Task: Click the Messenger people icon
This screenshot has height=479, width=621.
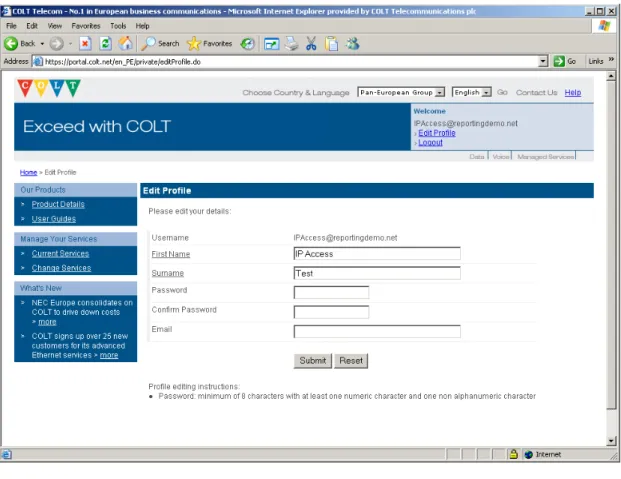Action: 352,44
